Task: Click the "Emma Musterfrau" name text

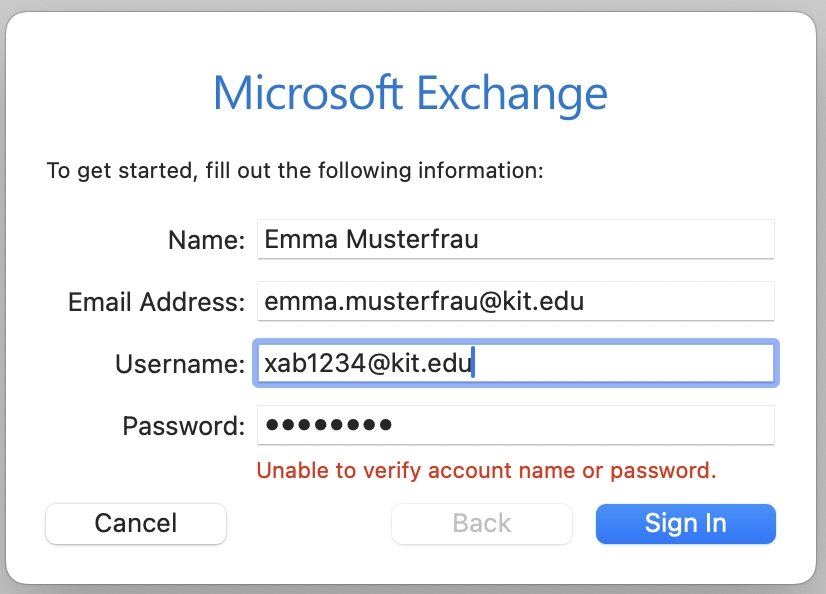Action: point(371,239)
